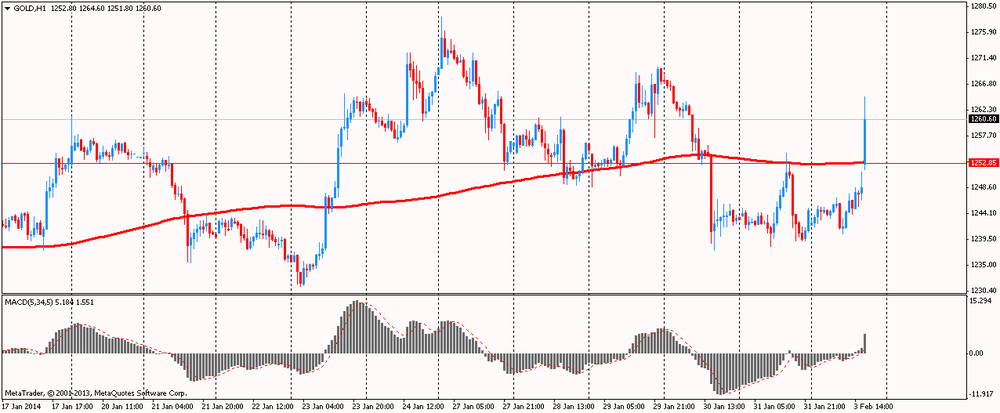Click the 17 Jan 17:00 time label

point(72,406)
